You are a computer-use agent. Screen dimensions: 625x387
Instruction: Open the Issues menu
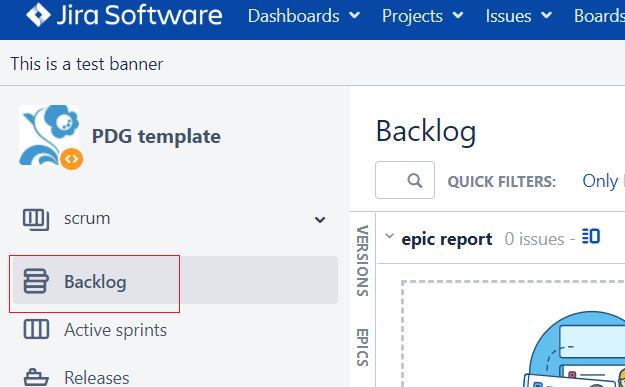[519, 16]
